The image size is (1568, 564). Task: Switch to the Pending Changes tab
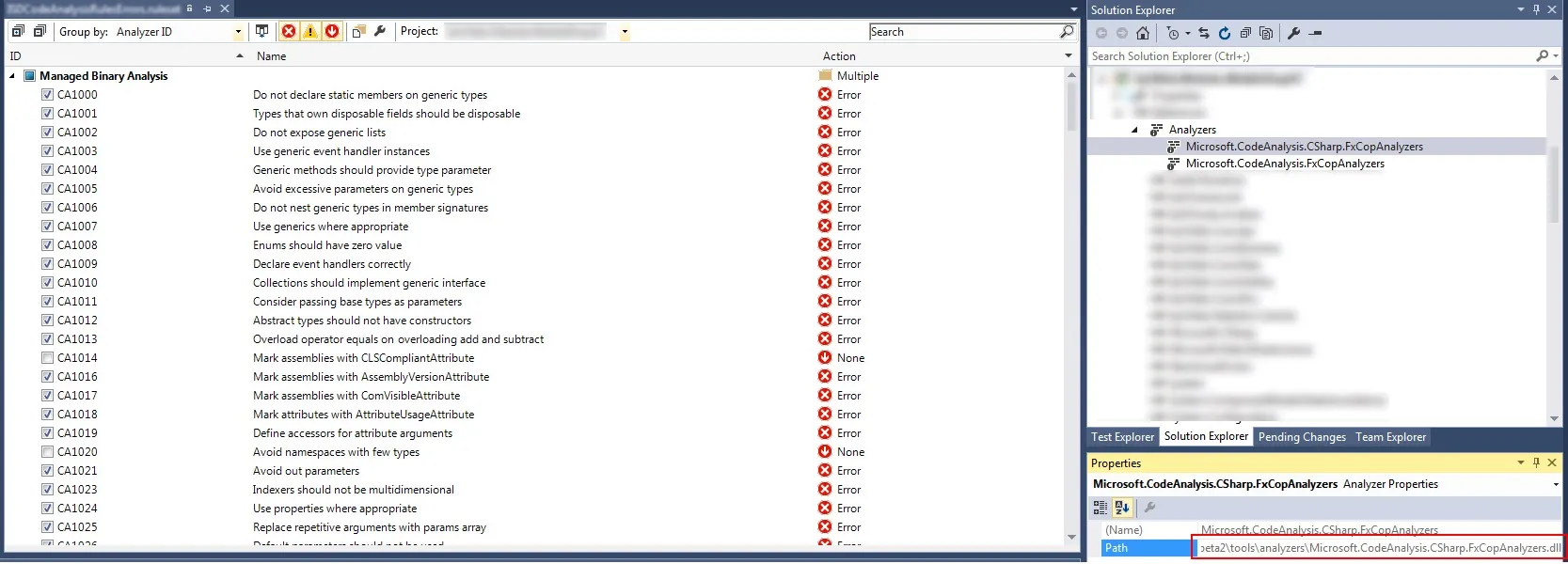[1302, 437]
